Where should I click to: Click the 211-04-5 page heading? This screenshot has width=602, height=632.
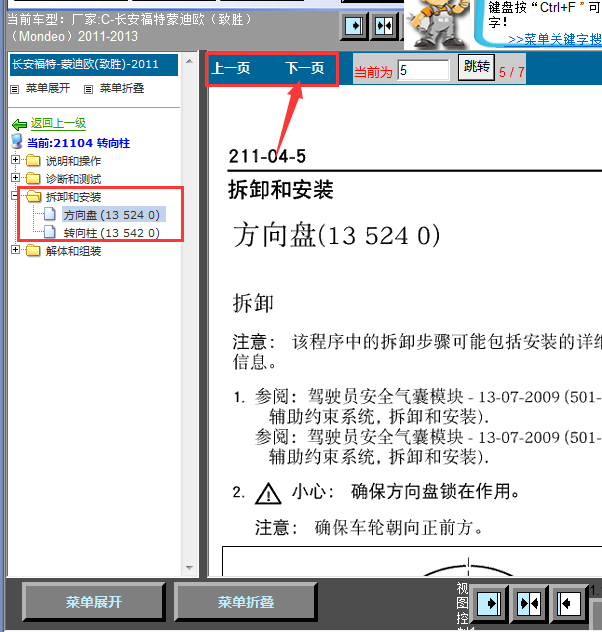tap(268, 156)
